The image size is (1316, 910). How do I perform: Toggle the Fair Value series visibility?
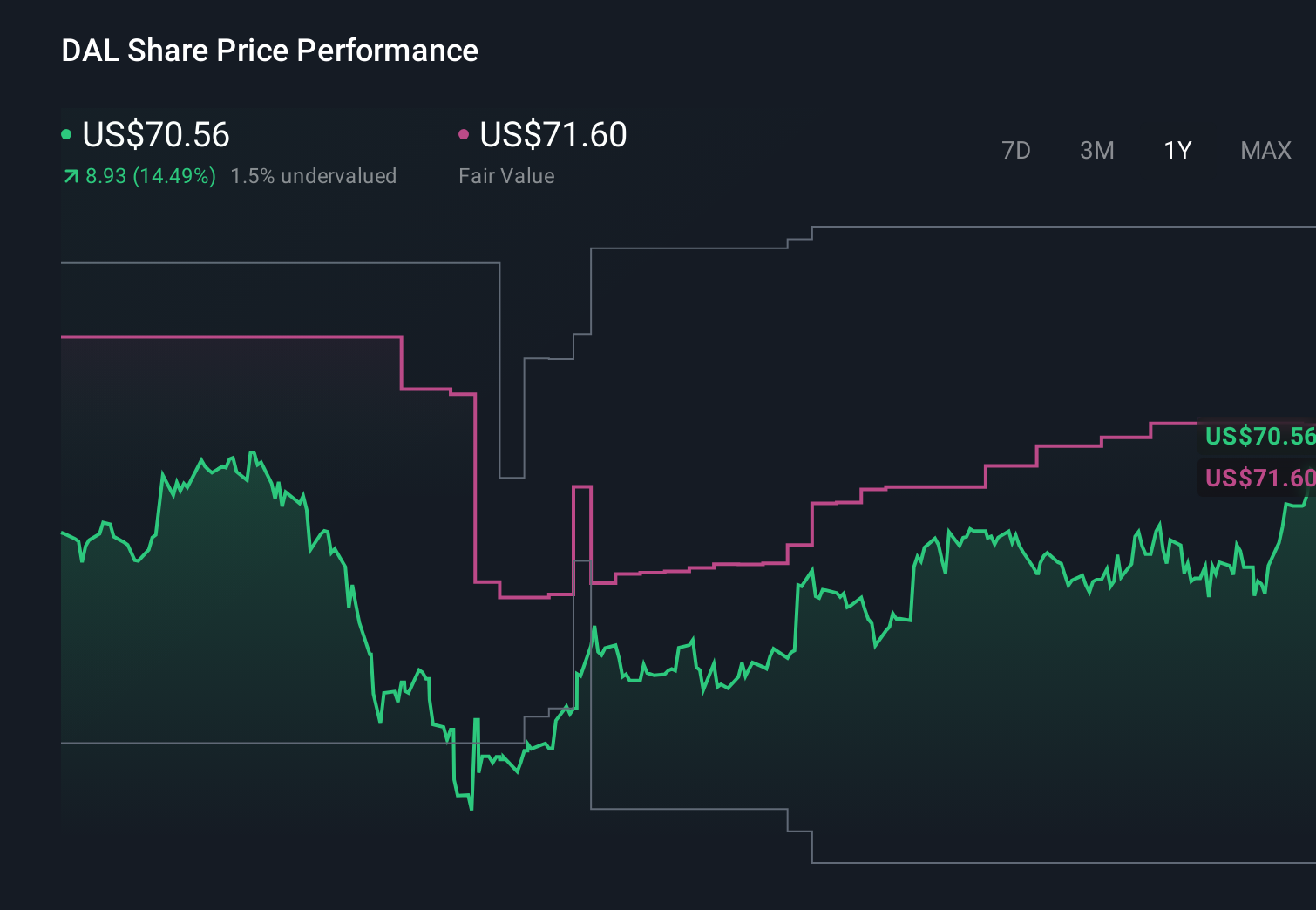(x=554, y=134)
